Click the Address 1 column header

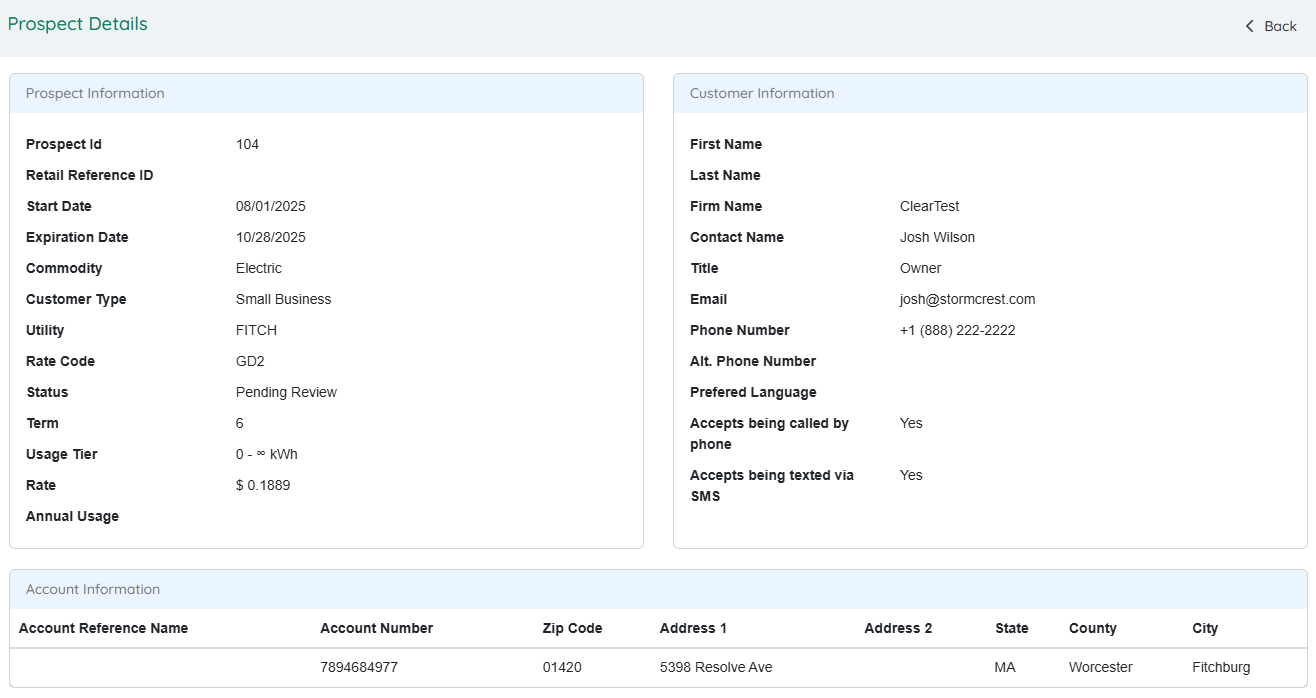coord(693,628)
